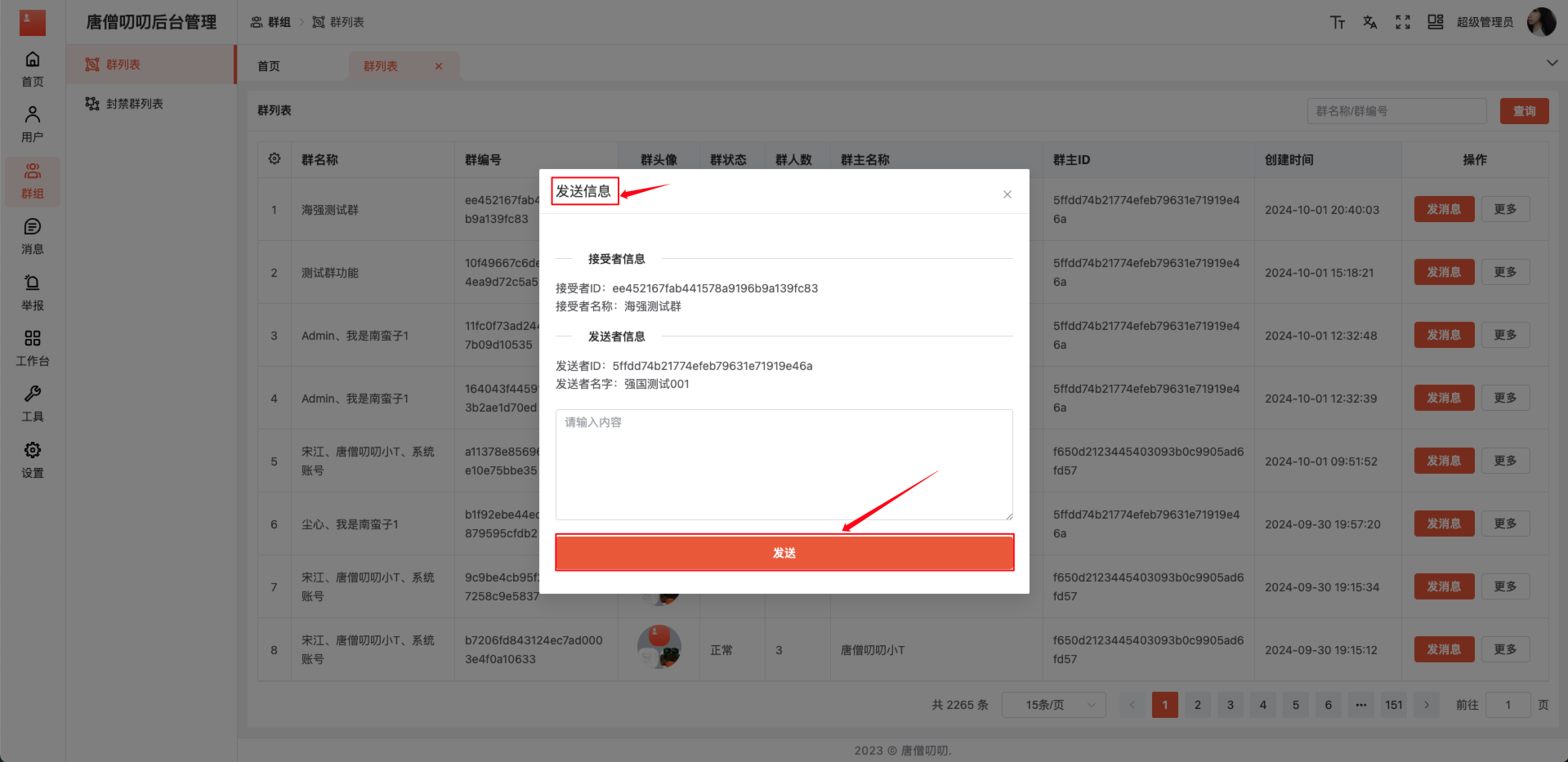Switch to the 首页 tab
Viewport: 1568px width, 762px height.
(268, 65)
